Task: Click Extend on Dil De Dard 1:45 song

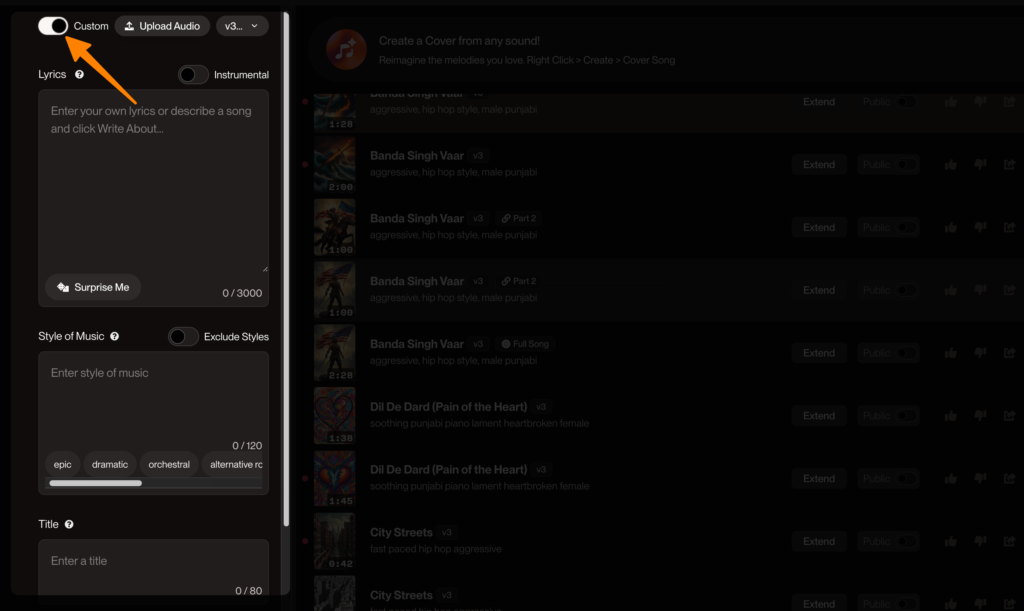Action: [x=819, y=479]
